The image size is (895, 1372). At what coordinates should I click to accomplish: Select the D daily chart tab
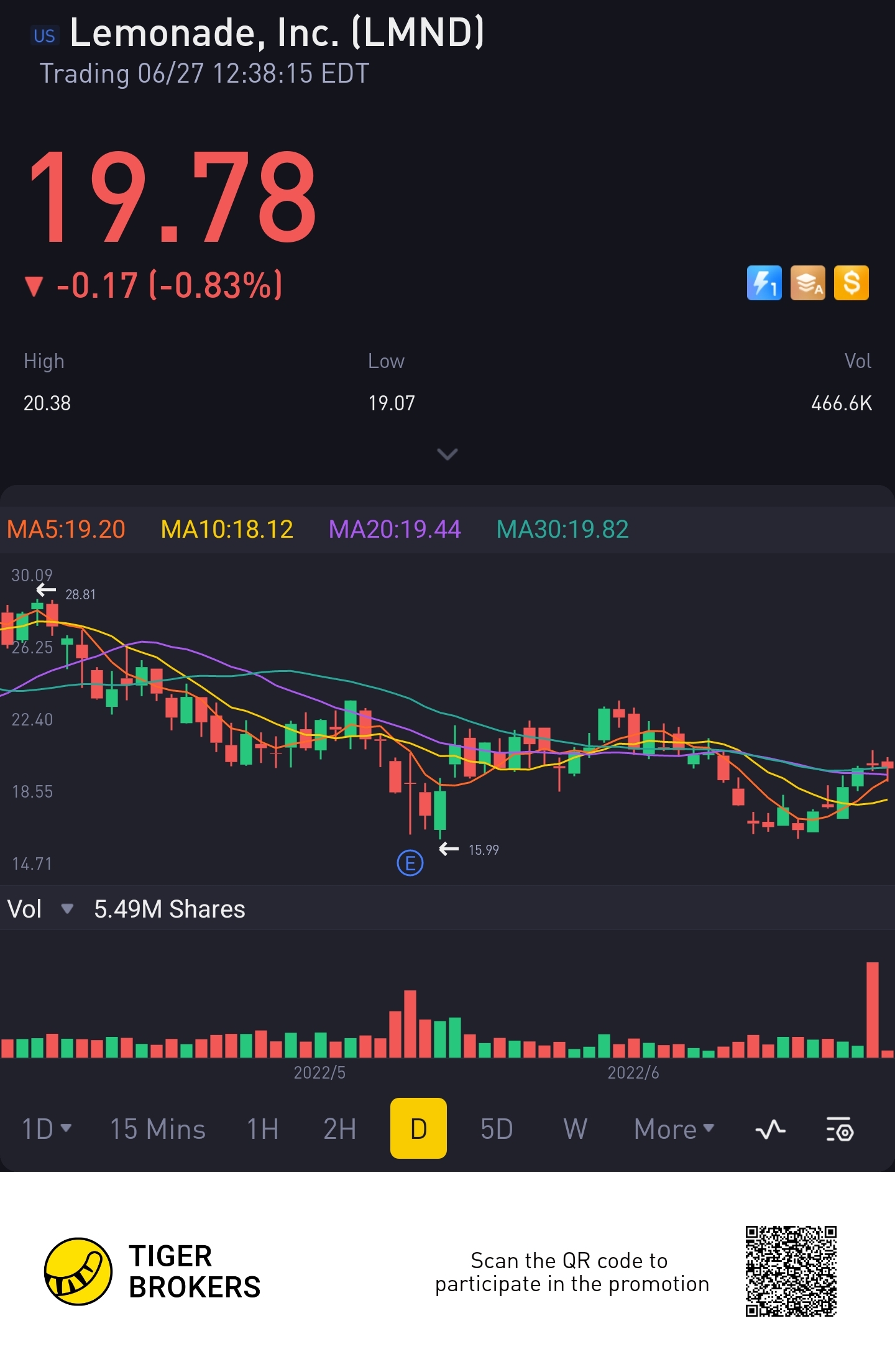[418, 1128]
